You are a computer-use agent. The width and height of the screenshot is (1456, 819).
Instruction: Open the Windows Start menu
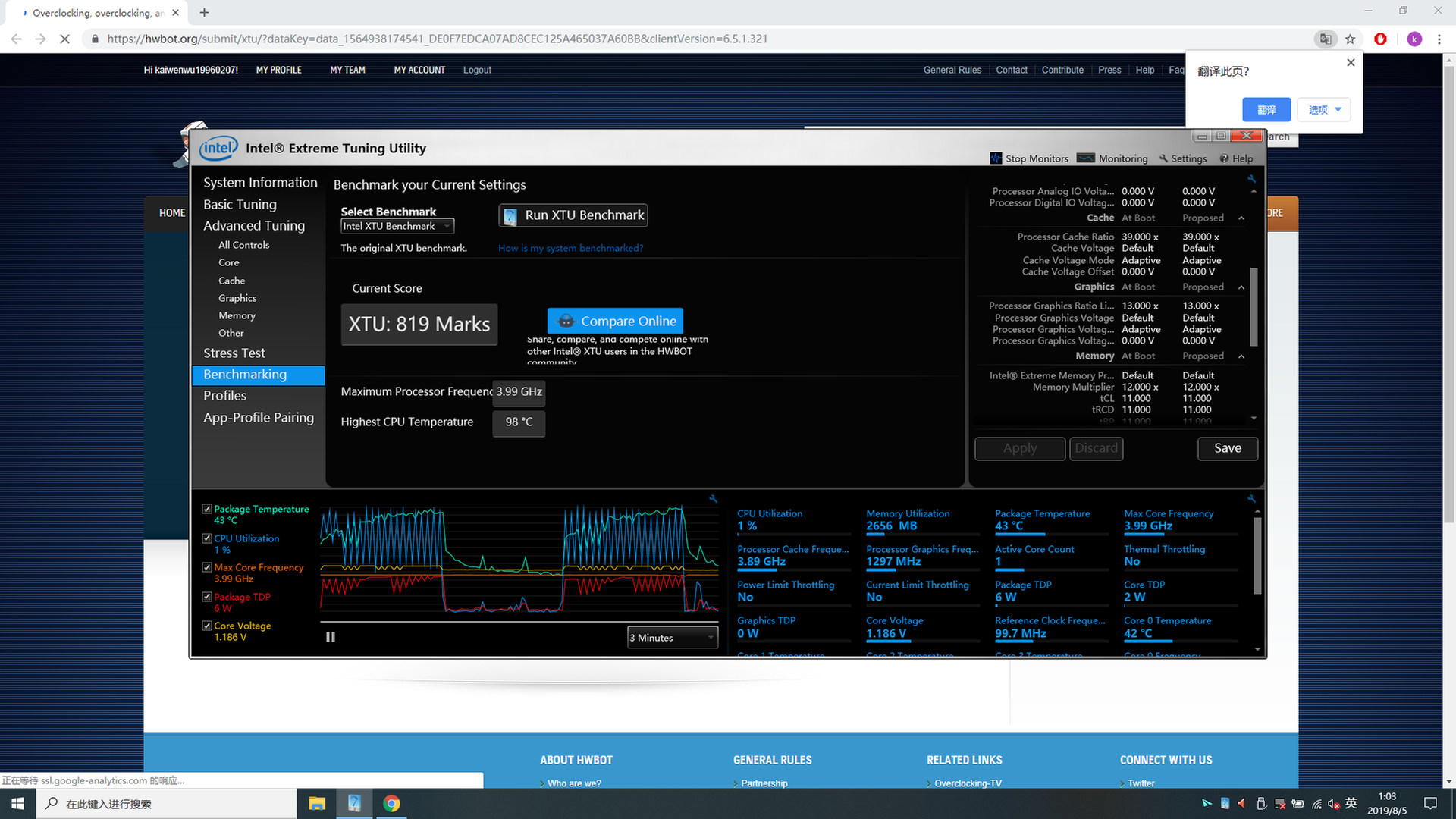17,803
